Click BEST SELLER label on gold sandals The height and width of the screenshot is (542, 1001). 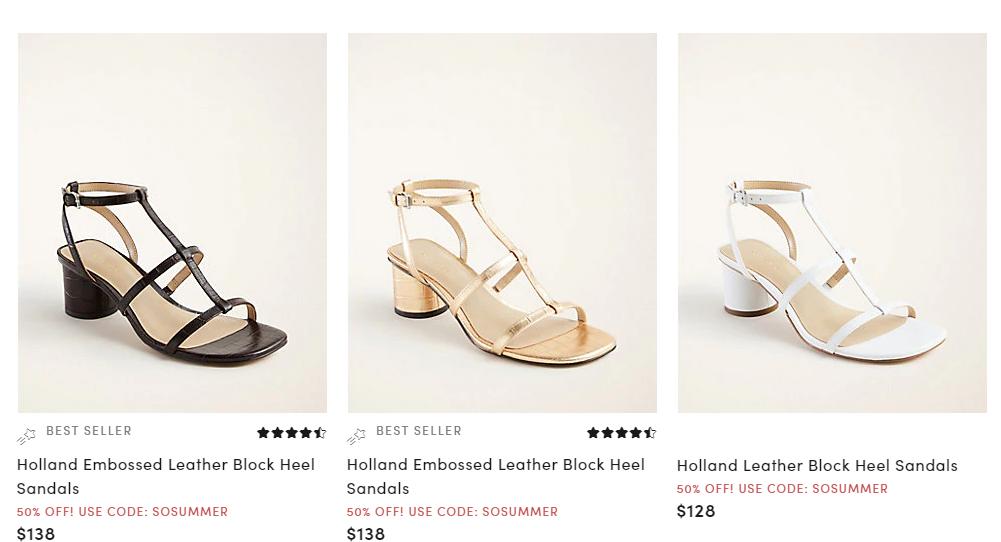419,431
